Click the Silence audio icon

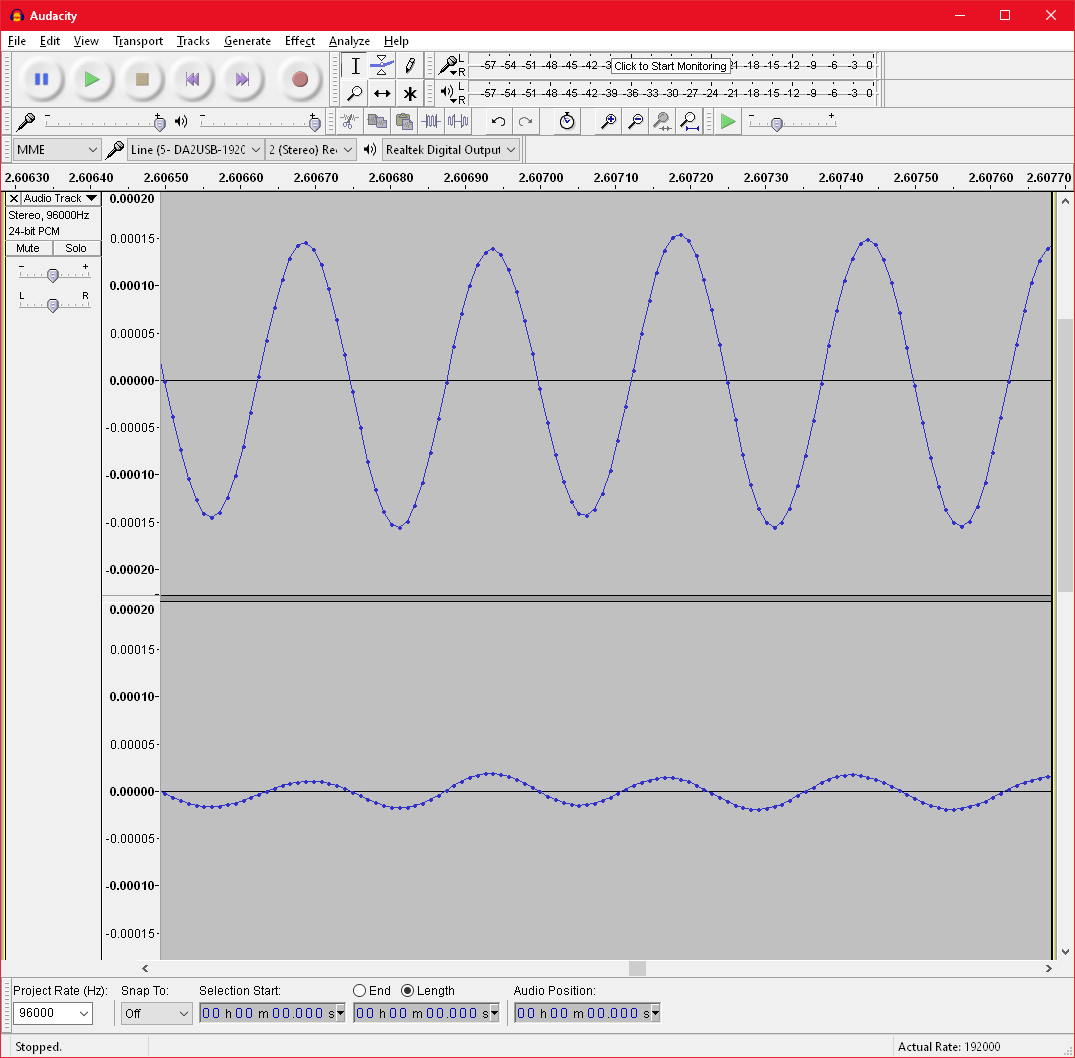point(458,122)
